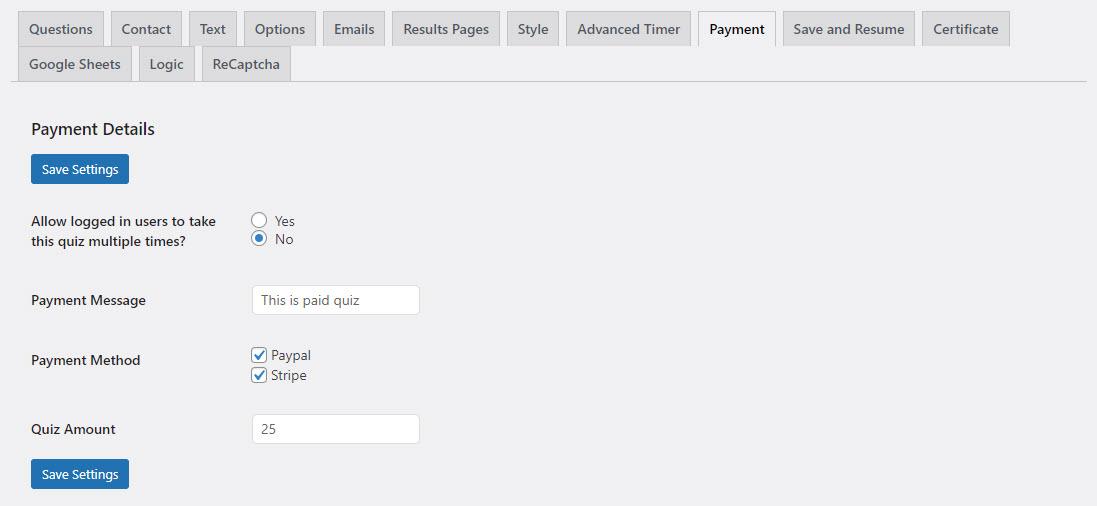
Task: Focus the Payment Message field
Action: coord(336,300)
